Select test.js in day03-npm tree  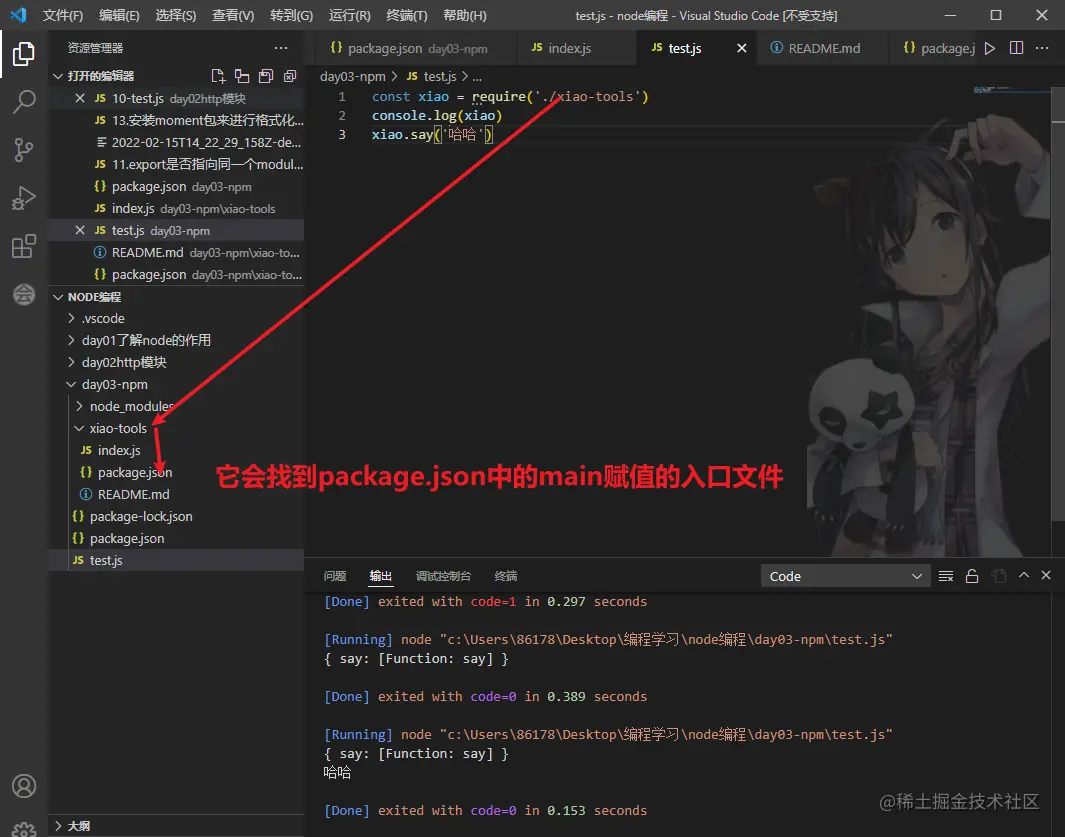[175, 560]
